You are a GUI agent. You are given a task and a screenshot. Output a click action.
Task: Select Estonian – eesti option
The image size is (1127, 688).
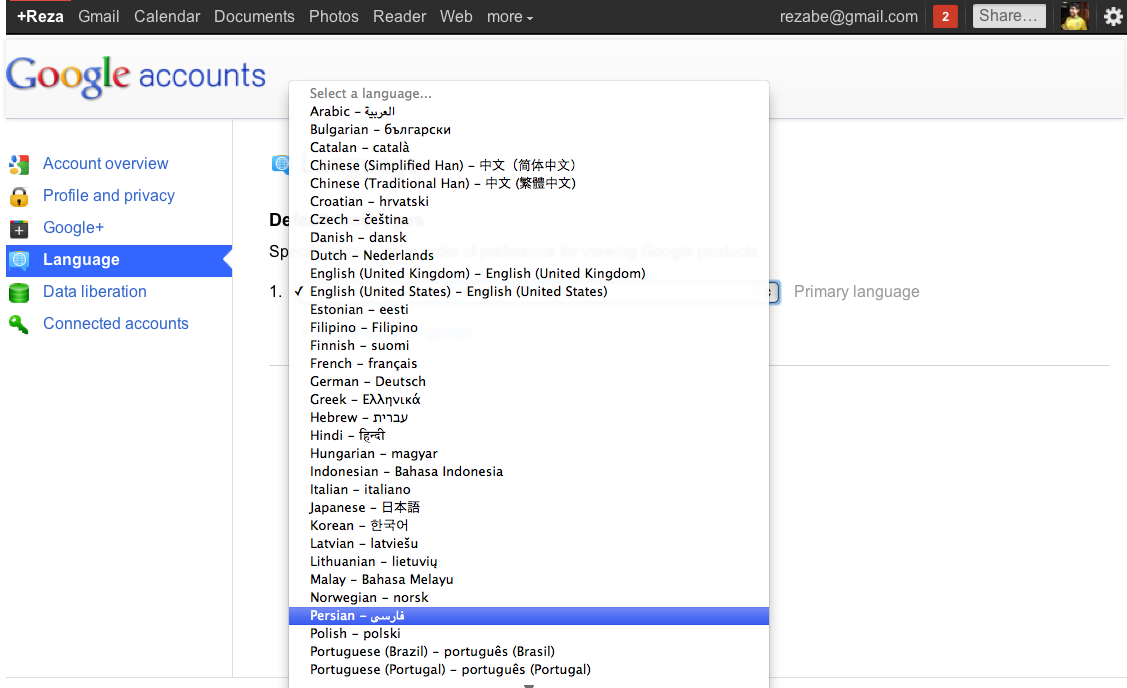(528, 309)
